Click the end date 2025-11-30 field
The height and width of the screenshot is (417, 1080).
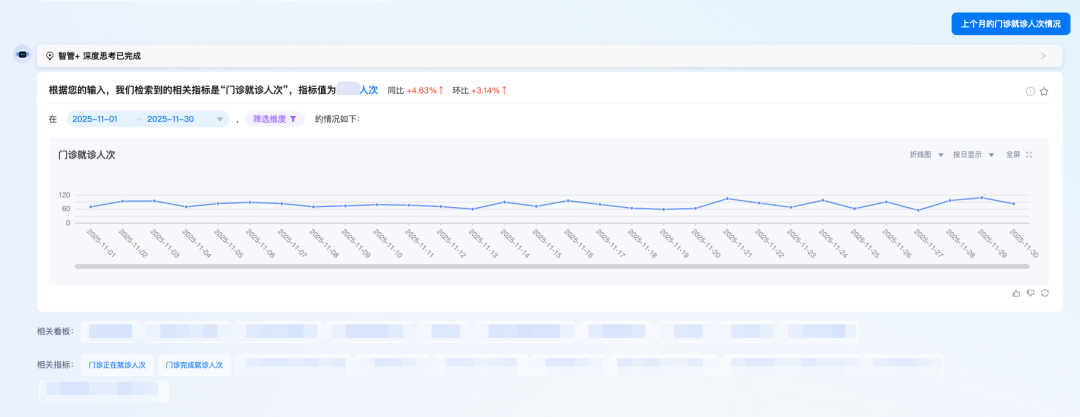(170, 119)
